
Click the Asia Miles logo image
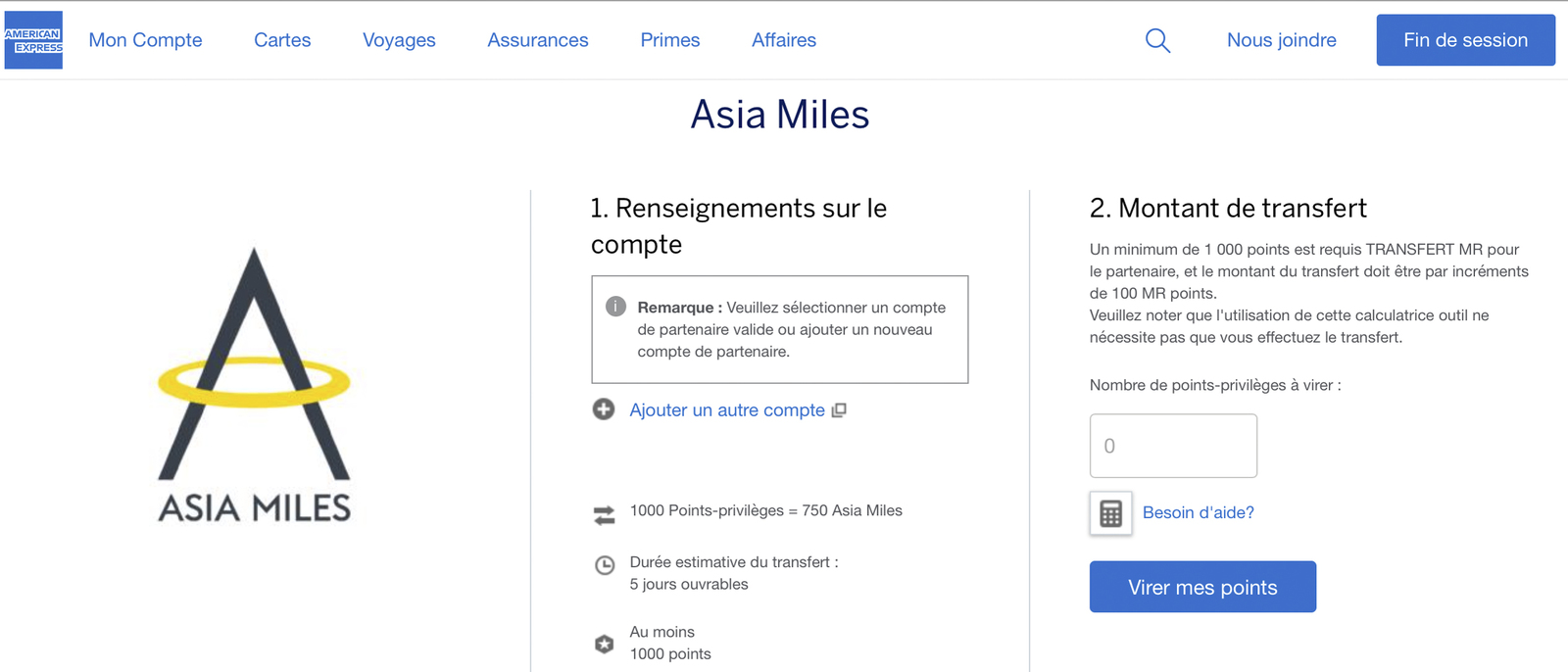(255, 384)
